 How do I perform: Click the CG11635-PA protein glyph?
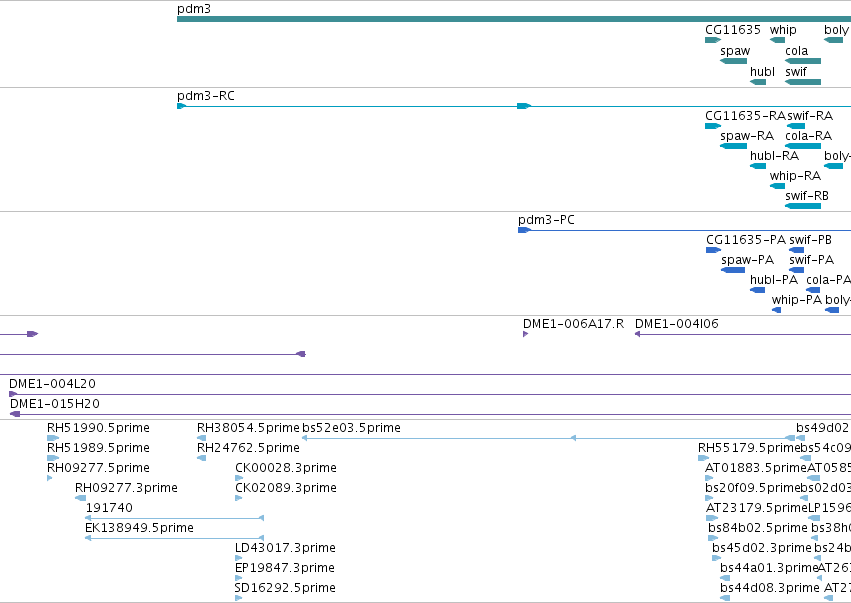(x=713, y=250)
